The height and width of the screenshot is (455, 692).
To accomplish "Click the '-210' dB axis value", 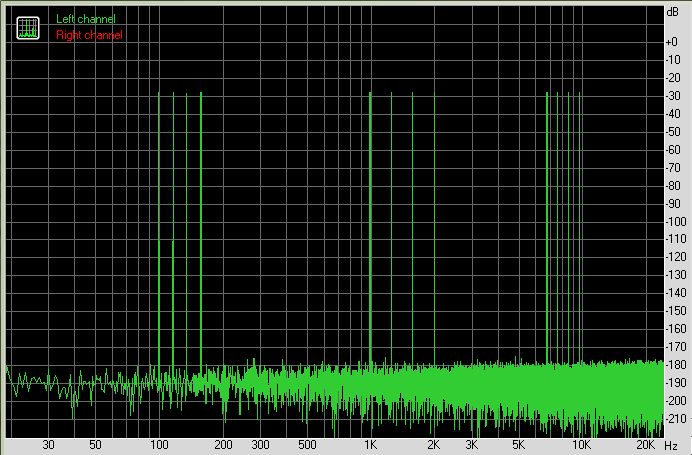I will tap(676, 419).
